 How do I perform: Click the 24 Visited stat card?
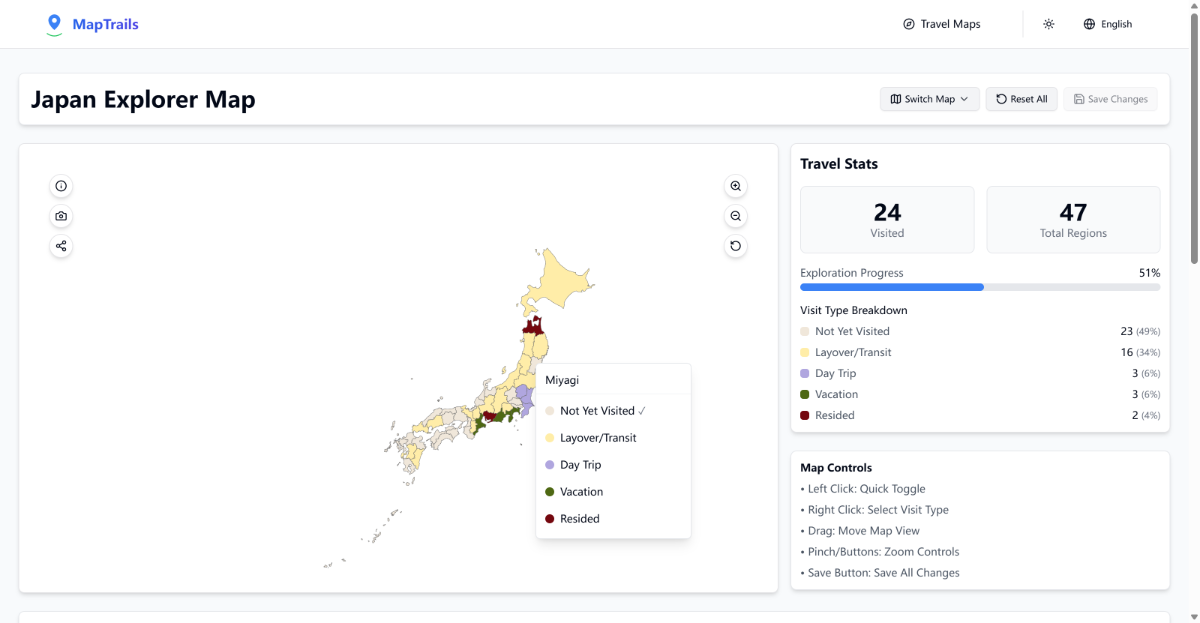click(x=887, y=220)
